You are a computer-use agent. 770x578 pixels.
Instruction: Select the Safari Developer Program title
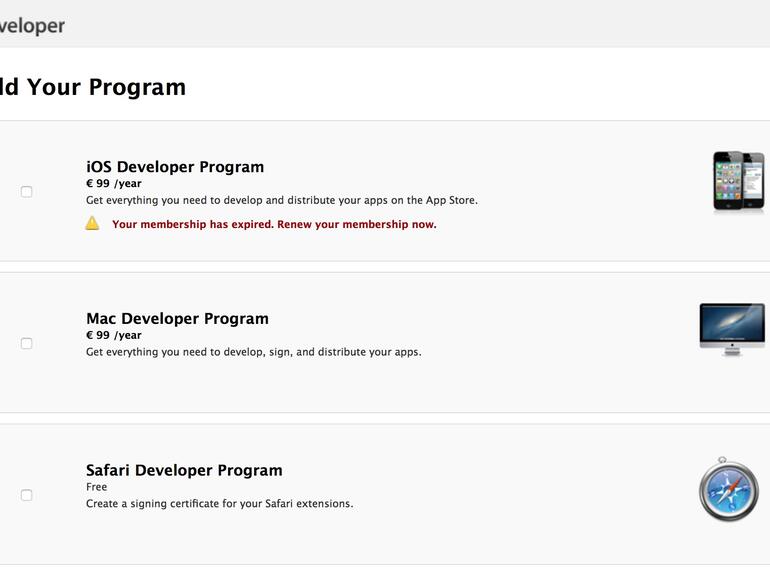184,470
